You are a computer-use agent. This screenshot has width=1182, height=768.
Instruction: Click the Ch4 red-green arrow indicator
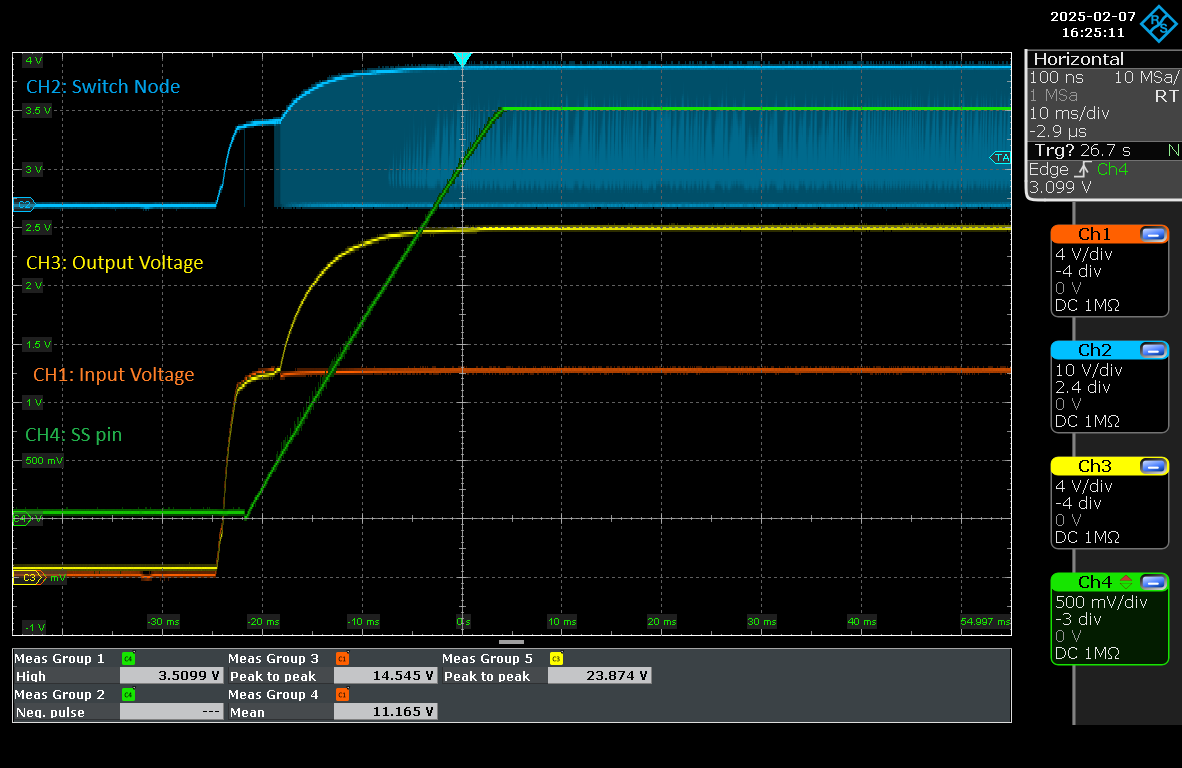(x=1126, y=582)
